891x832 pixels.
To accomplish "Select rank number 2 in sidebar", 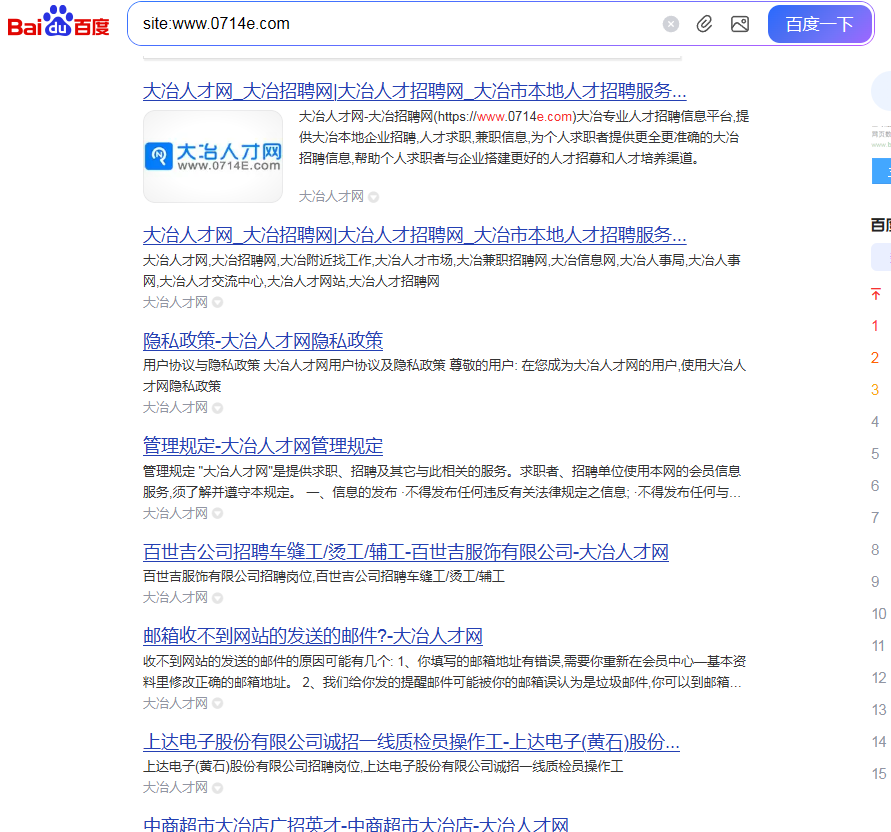I will click(875, 357).
